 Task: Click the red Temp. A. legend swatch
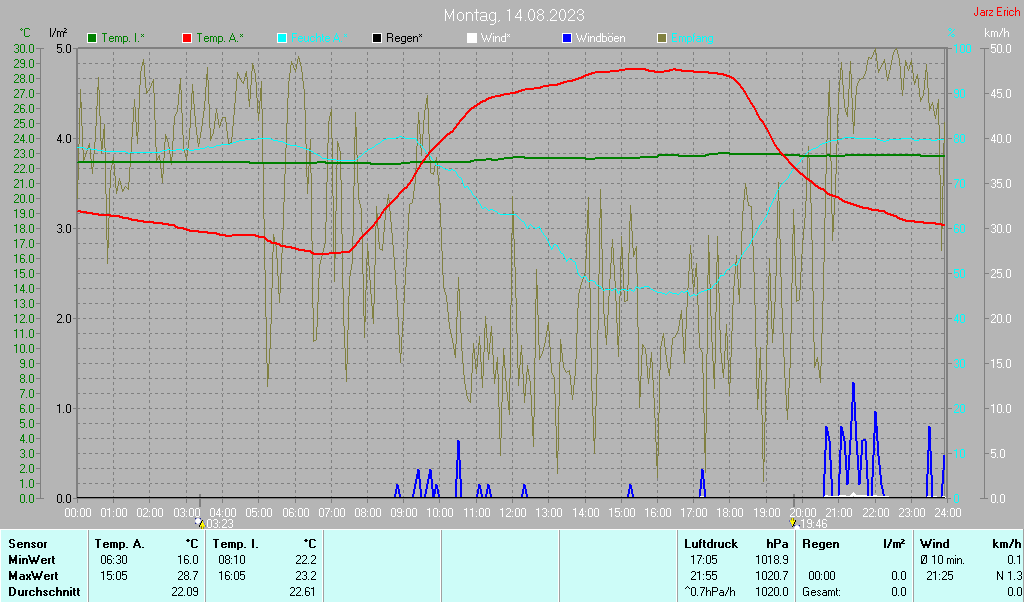pos(187,39)
